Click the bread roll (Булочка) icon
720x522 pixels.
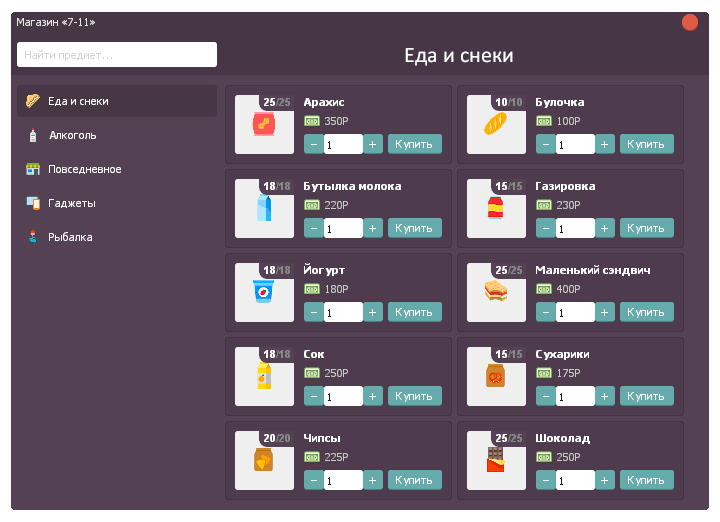click(496, 125)
